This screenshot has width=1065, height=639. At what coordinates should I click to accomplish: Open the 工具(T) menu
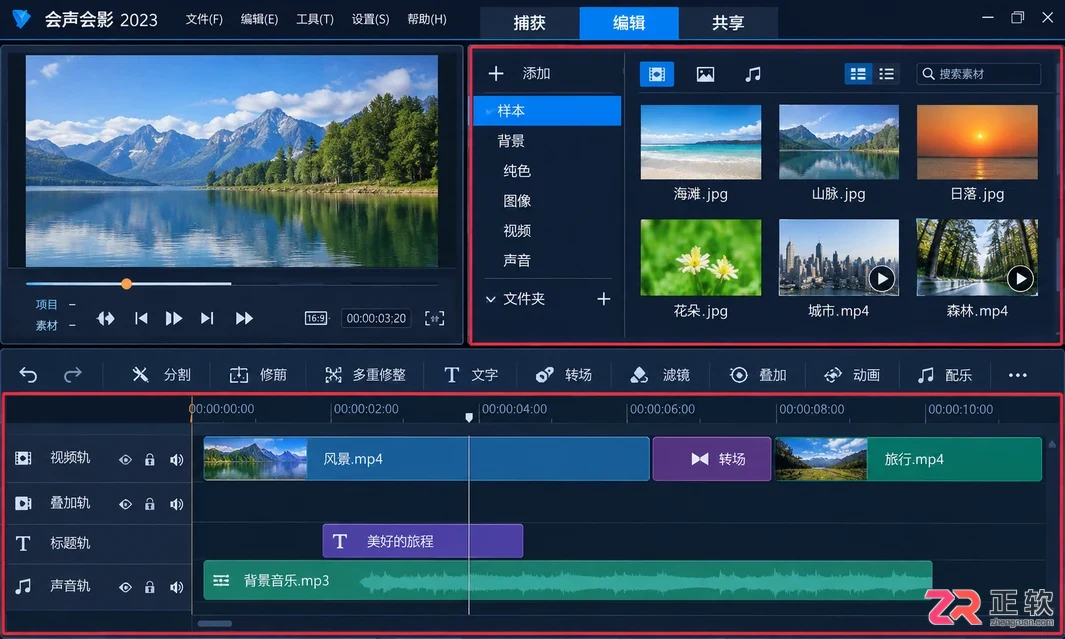(x=314, y=19)
